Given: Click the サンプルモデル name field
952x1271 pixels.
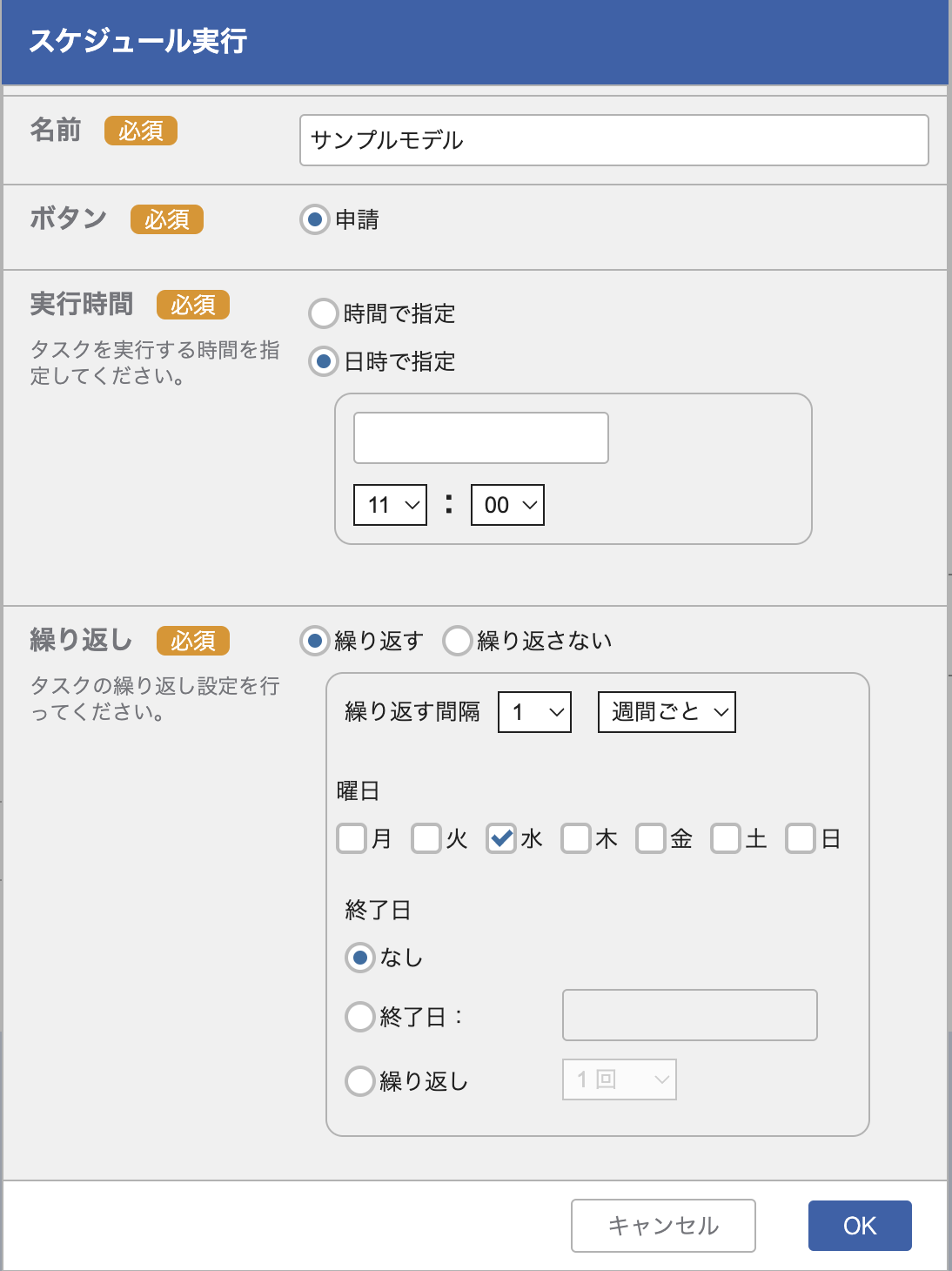Looking at the screenshot, I should tap(613, 140).
